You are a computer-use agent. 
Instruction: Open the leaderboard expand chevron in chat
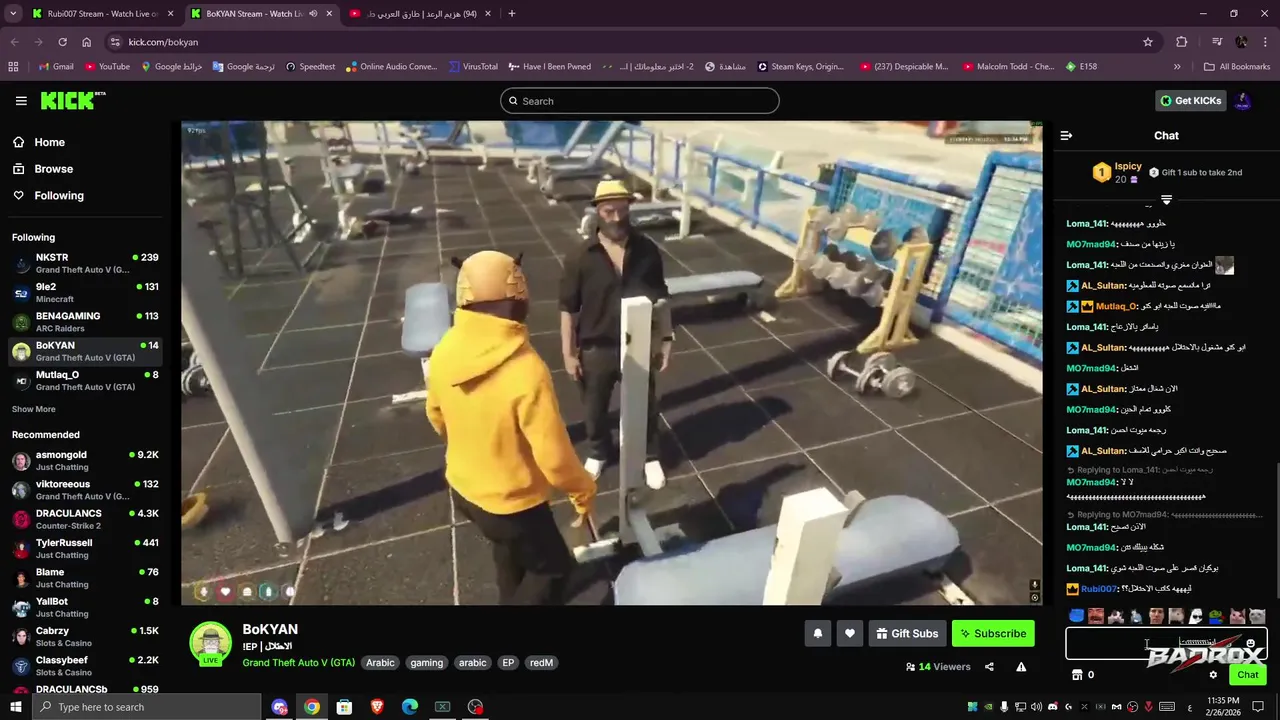click(1166, 200)
